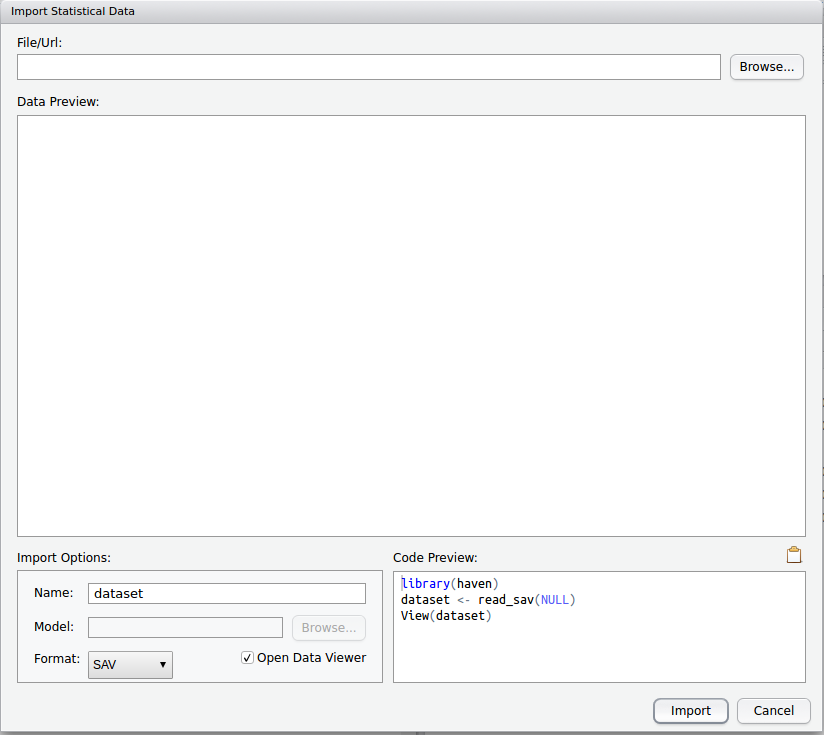
Task: Click the Name field containing dataset
Action: point(226,593)
